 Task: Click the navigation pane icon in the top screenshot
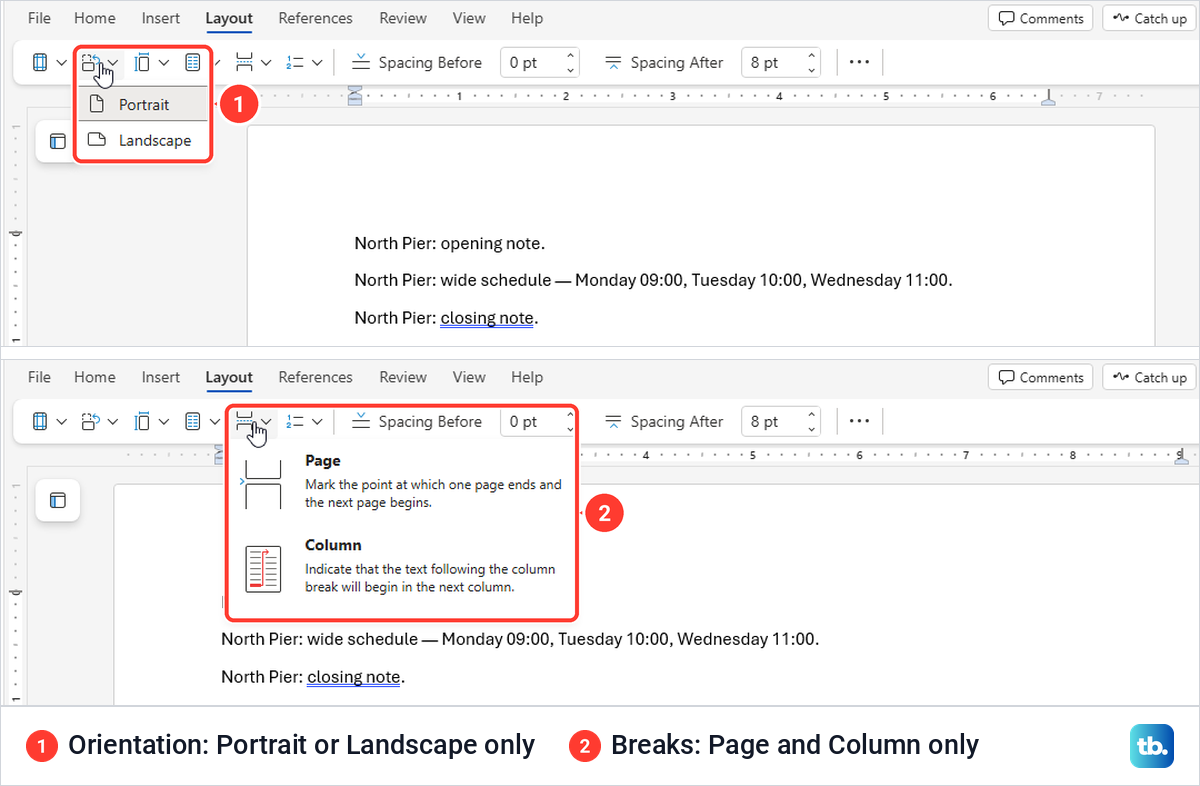(x=58, y=141)
